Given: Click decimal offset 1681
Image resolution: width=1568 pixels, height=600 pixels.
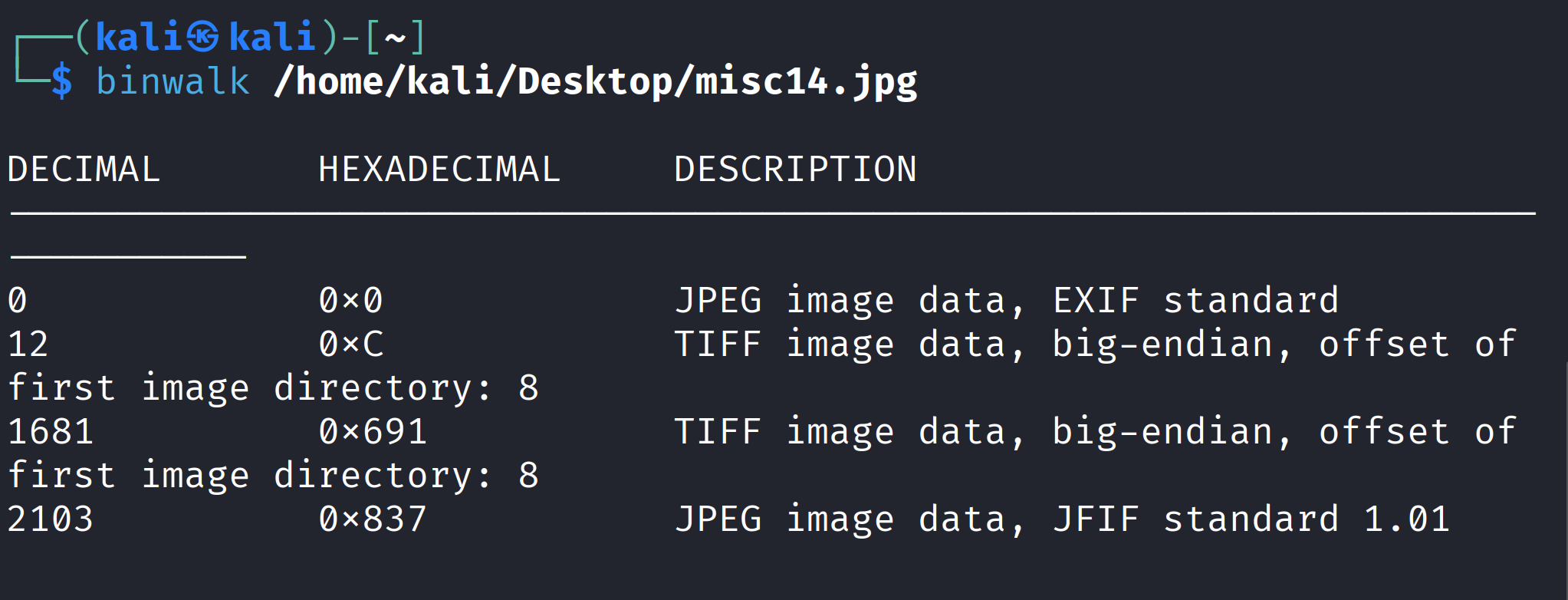Looking at the screenshot, I should tap(51, 431).
